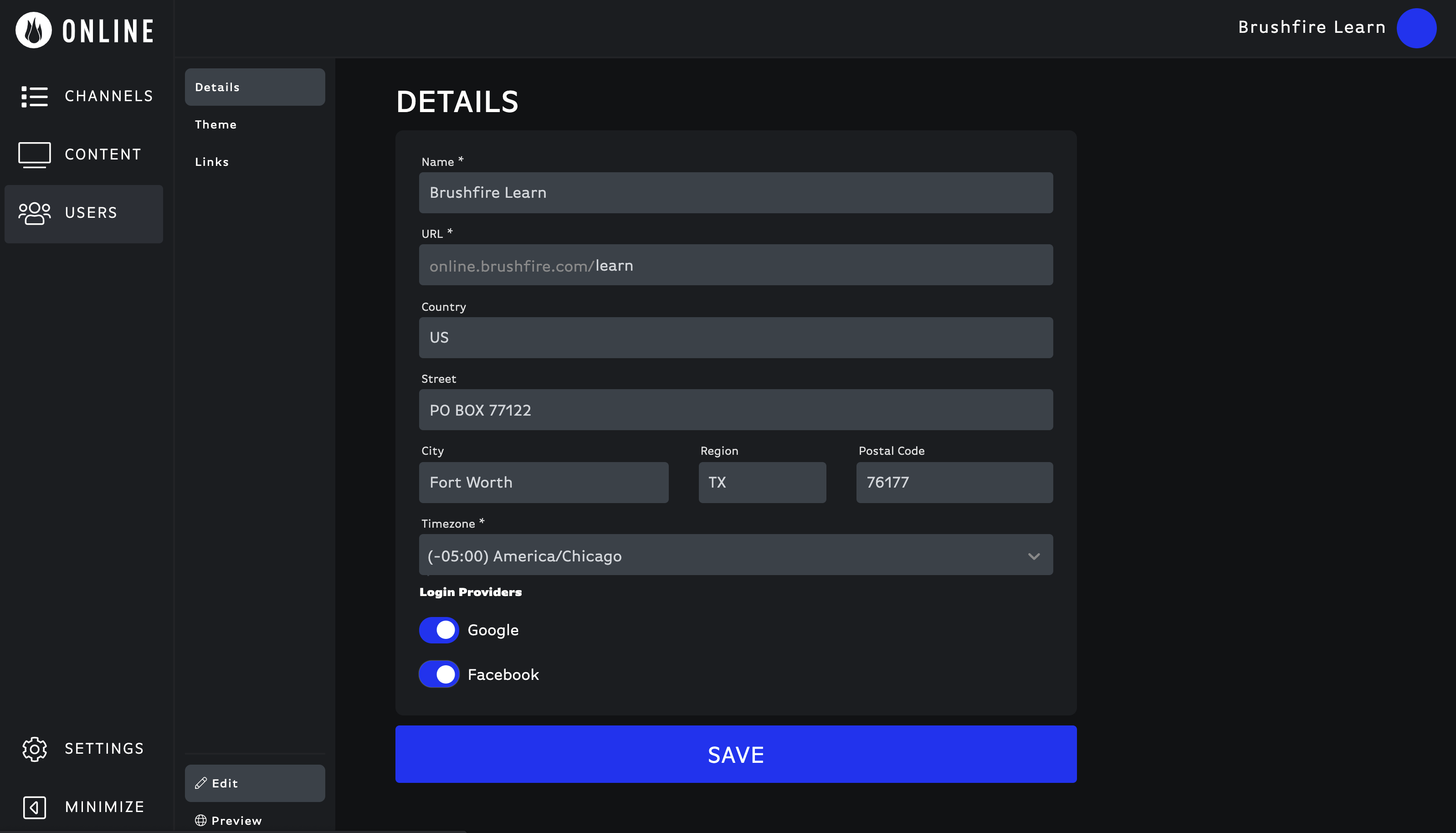This screenshot has height=833, width=1456.
Task: Click the Name input field
Action: point(735,192)
